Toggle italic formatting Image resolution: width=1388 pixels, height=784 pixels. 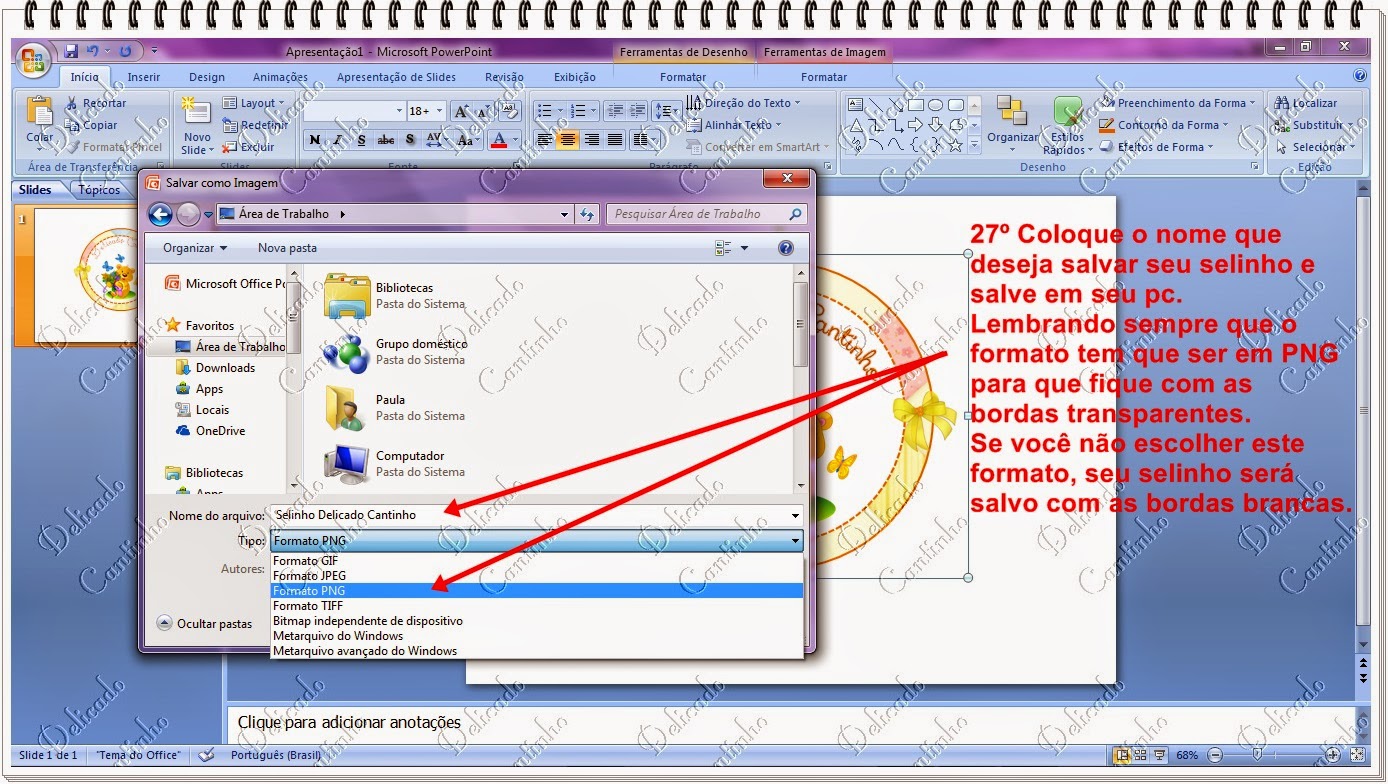click(x=338, y=140)
